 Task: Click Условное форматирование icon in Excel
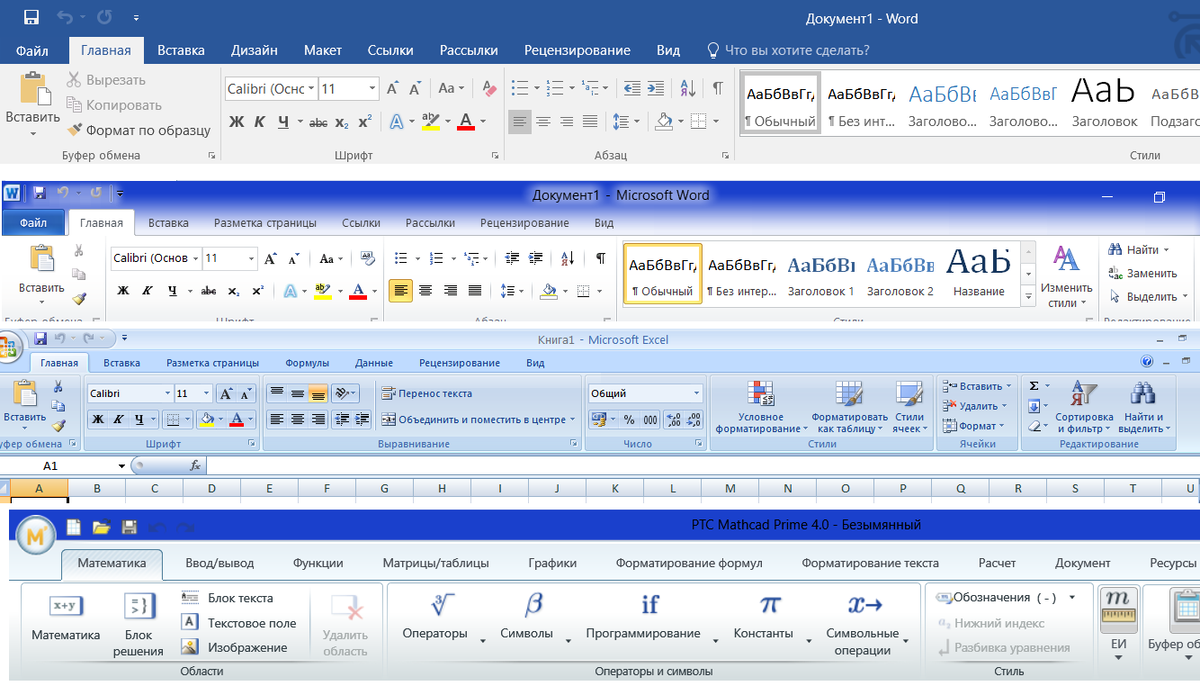click(761, 393)
